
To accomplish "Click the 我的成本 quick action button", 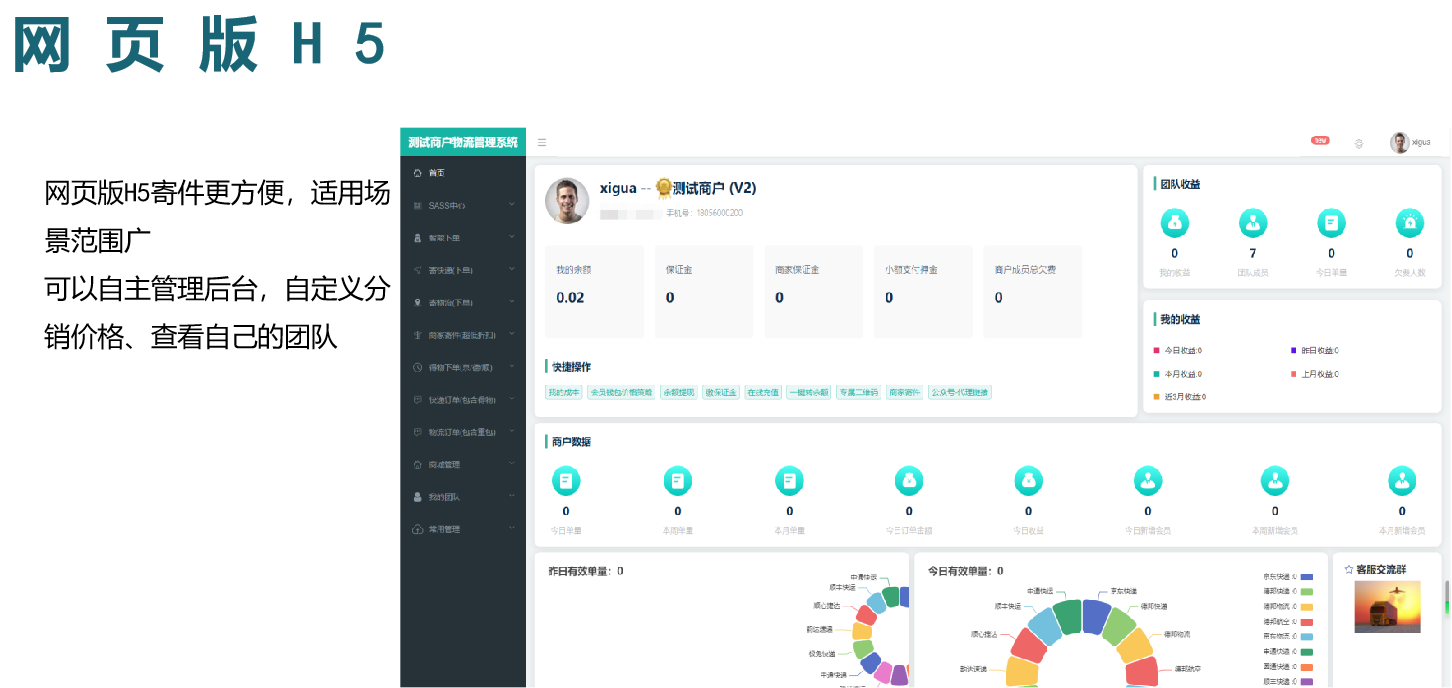I will [564, 393].
